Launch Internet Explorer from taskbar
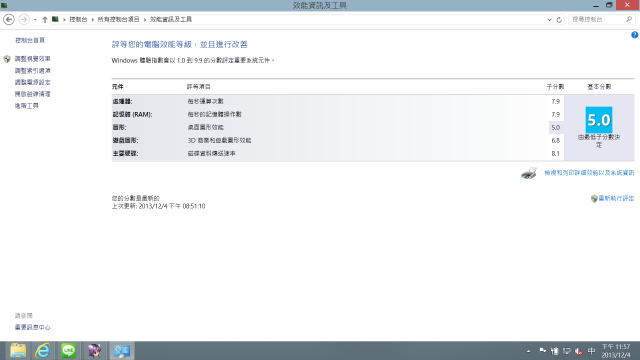 click(x=43, y=351)
